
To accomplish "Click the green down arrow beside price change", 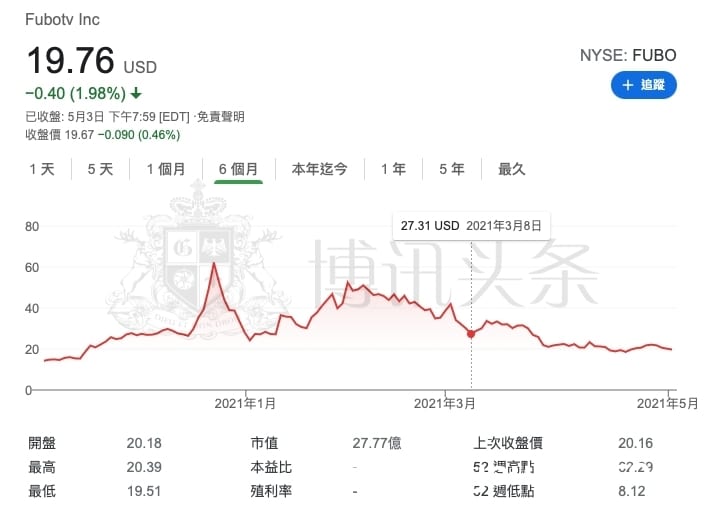I will point(136,94).
